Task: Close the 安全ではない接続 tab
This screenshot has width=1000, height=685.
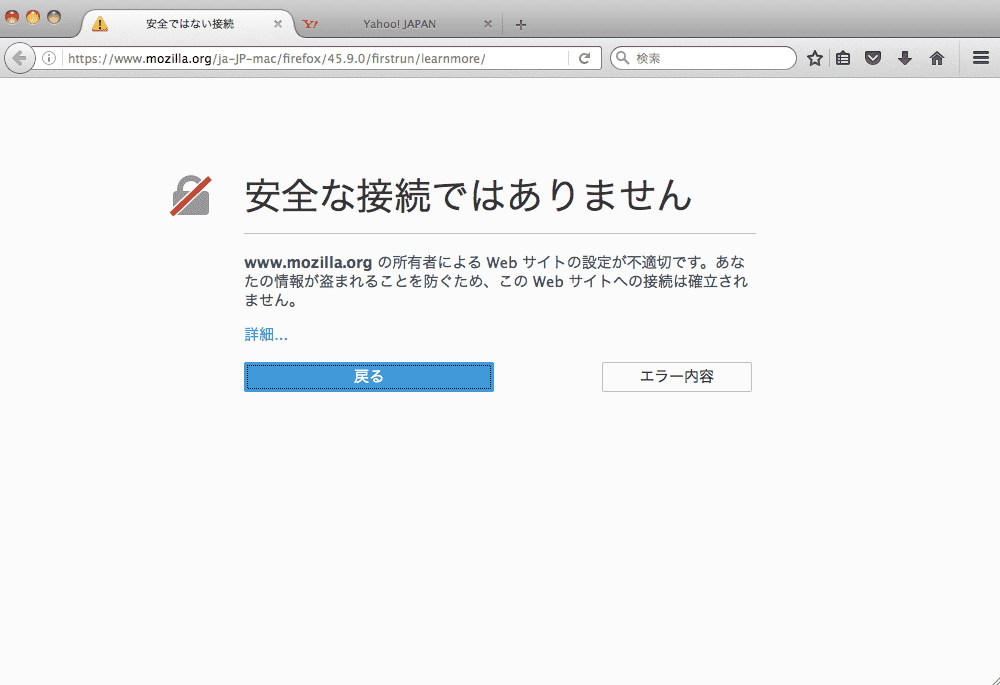Action: [277, 24]
